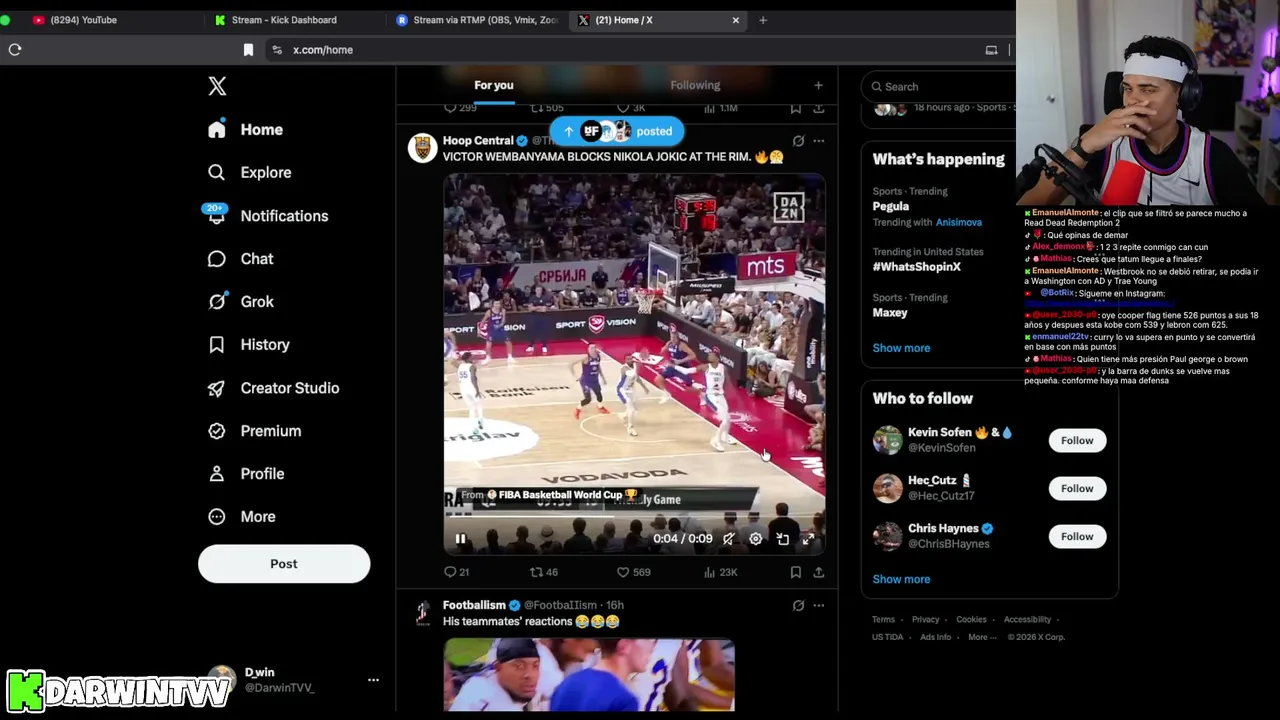Switch to the For you tab

(x=494, y=85)
